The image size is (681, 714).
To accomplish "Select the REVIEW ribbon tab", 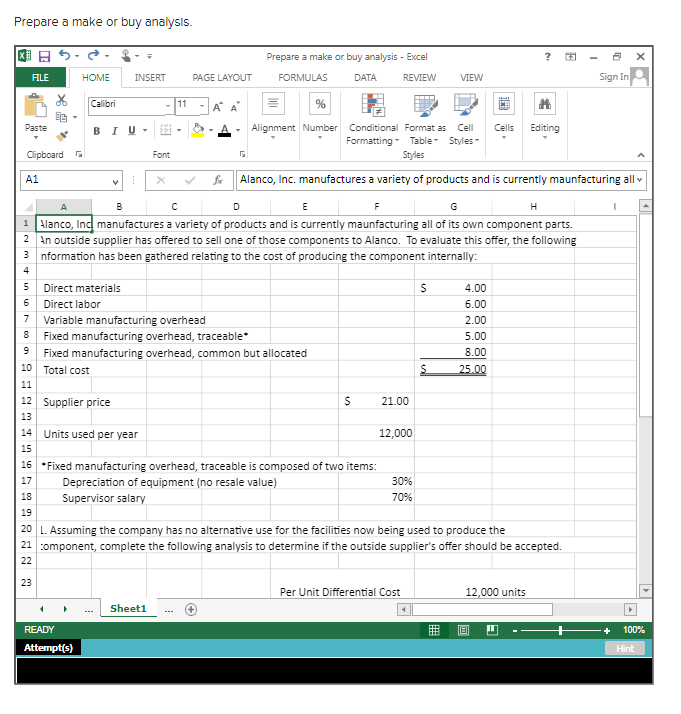I will point(419,77).
